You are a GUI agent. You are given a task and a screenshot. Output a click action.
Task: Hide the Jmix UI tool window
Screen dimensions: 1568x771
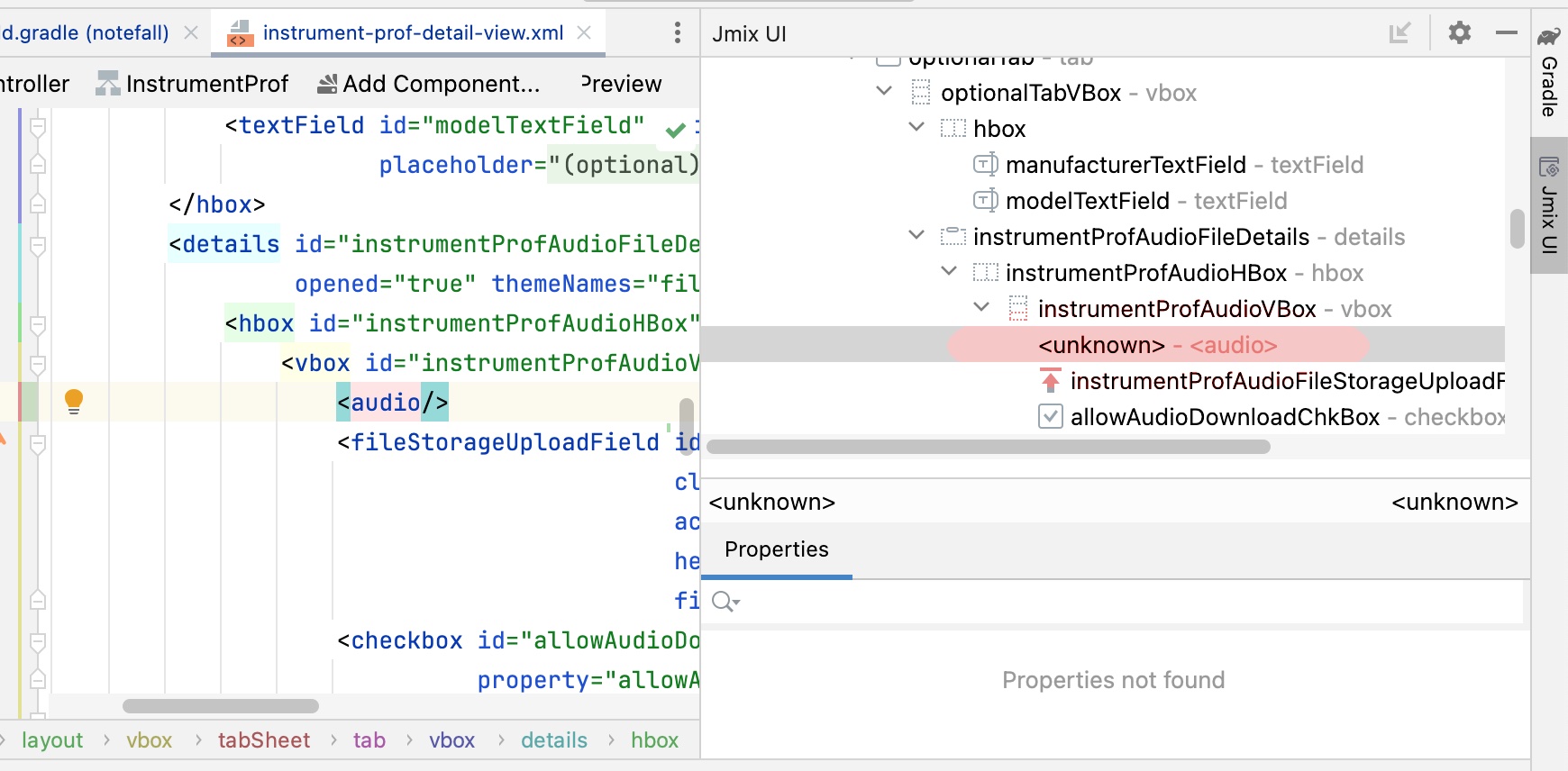[x=1507, y=33]
